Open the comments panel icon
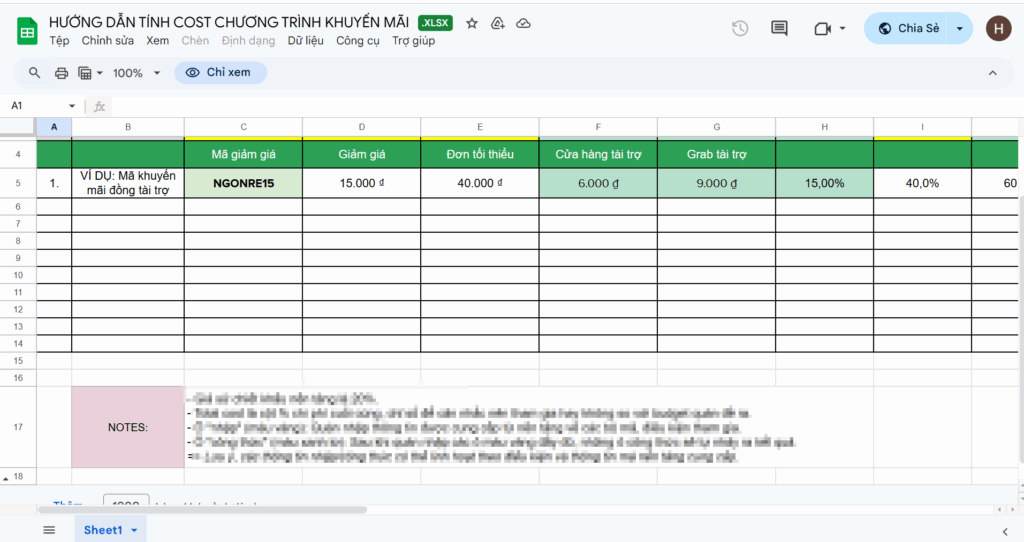The width and height of the screenshot is (1024, 542). click(x=779, y=29)
